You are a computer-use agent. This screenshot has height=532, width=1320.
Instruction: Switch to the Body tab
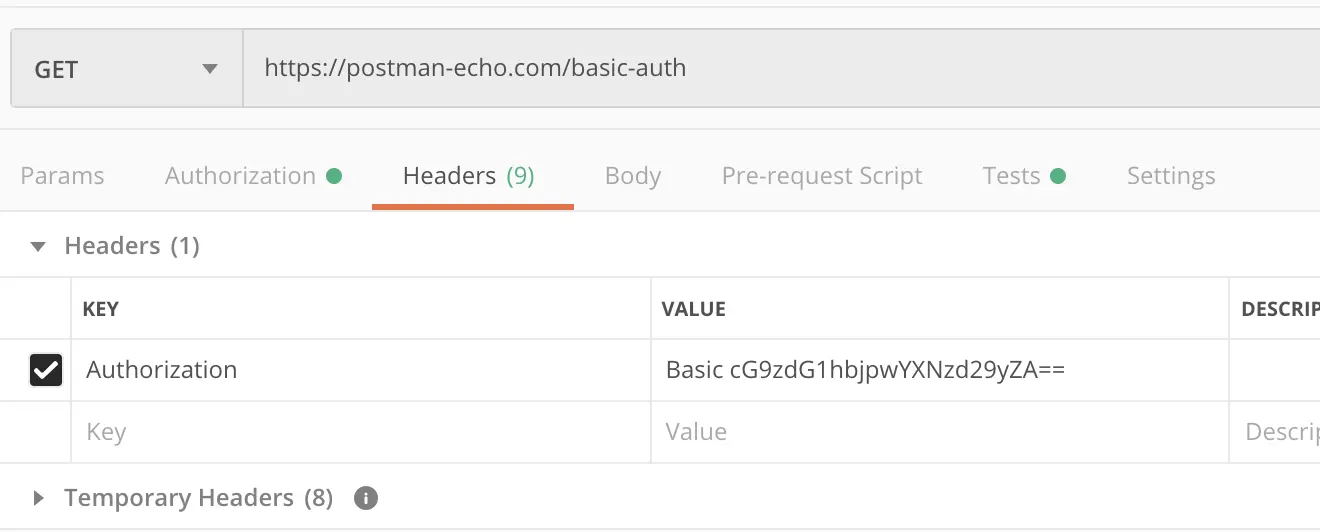(x=633, y=176)
